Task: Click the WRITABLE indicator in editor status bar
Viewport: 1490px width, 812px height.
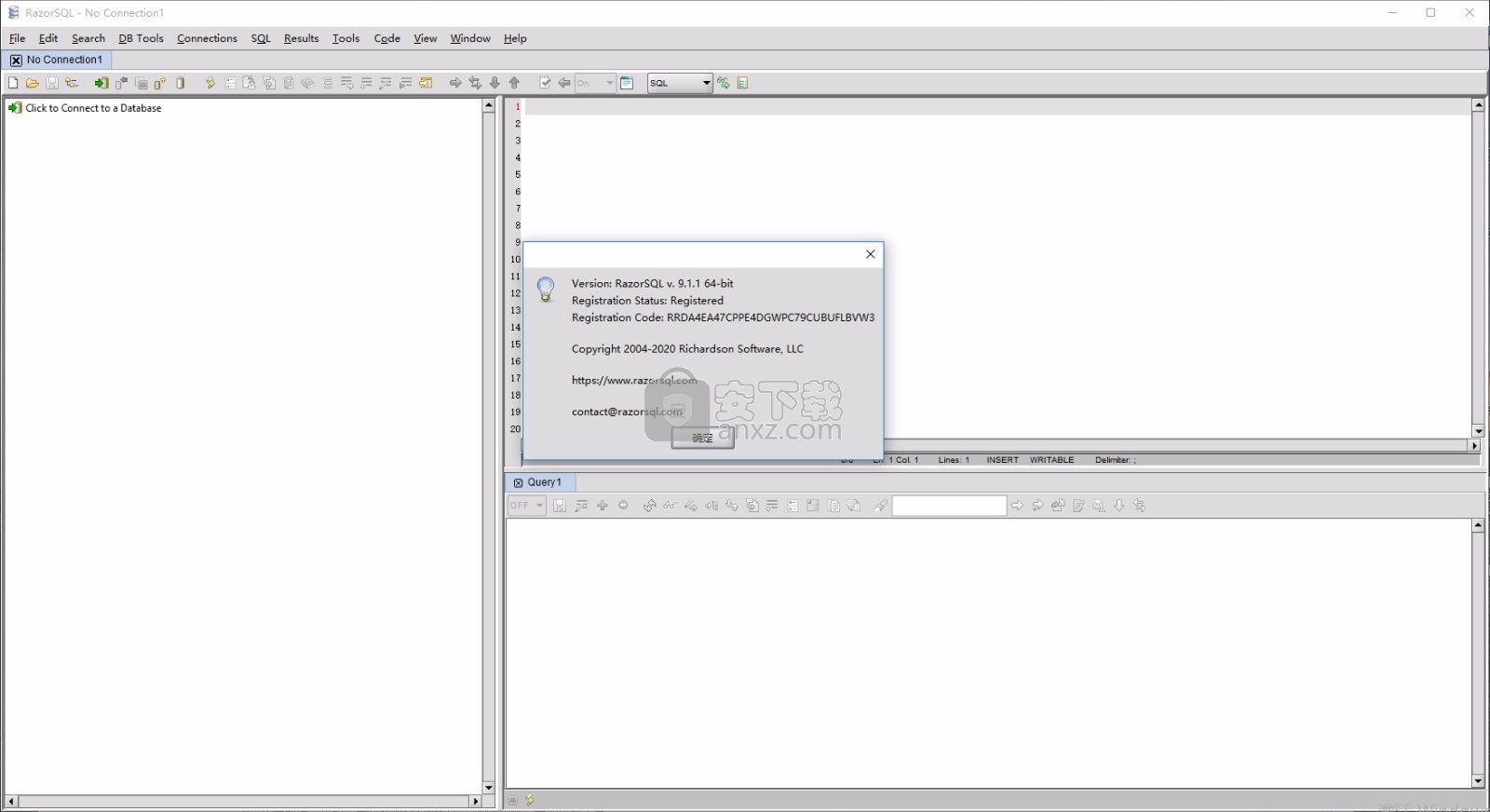Action: tap(1051, 460)
